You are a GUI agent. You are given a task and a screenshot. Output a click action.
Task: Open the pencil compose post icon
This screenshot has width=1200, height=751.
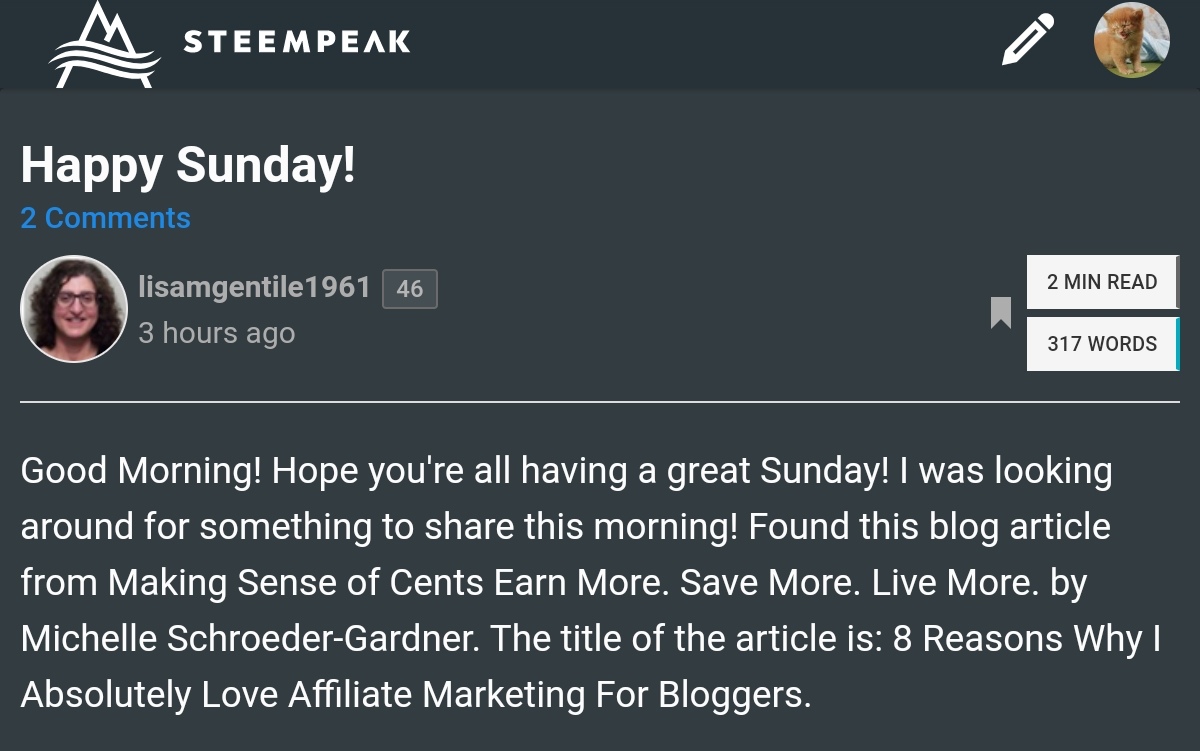point(1029,40)
